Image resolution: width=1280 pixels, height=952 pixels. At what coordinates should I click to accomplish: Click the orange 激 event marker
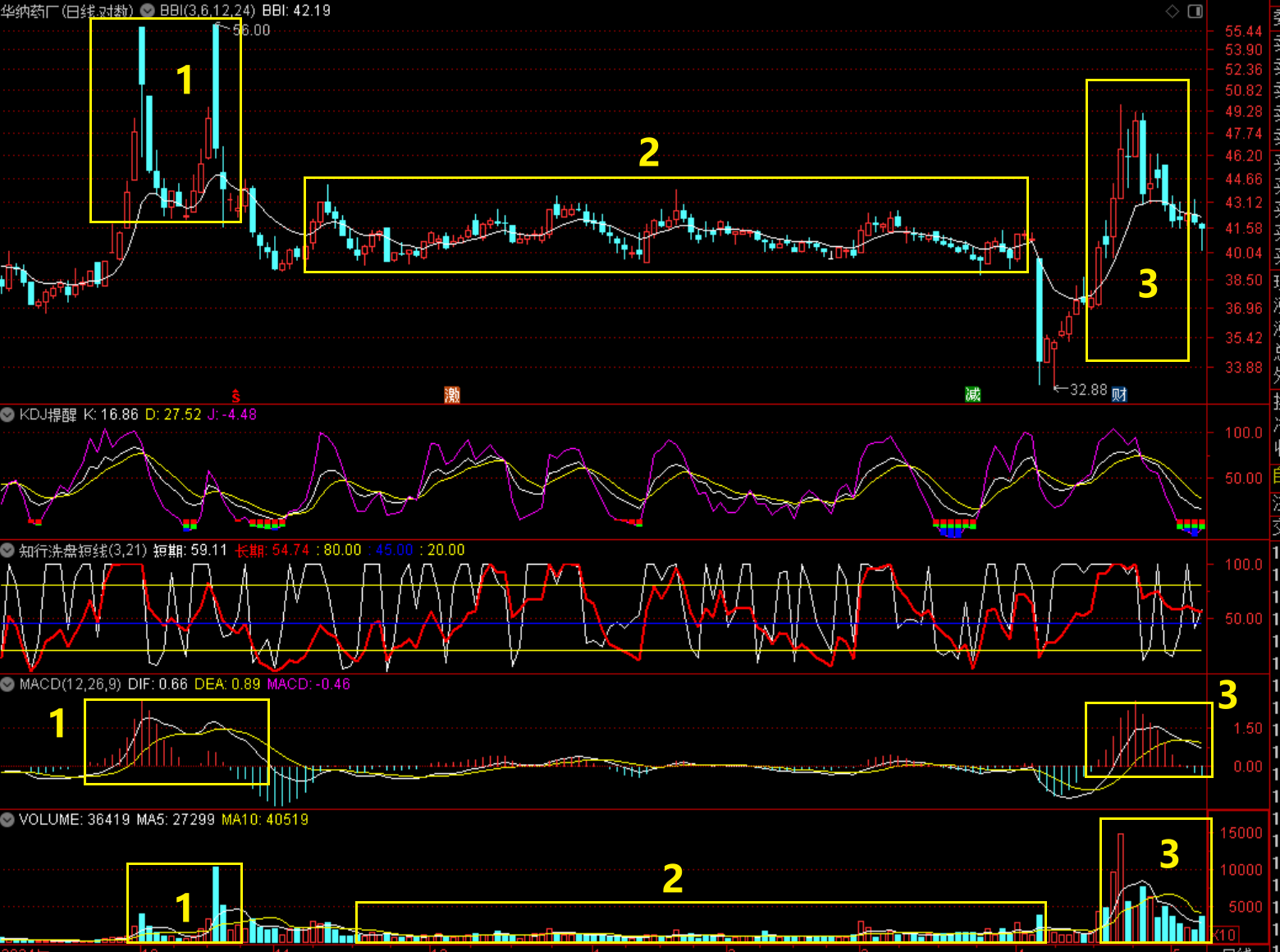pos(452,395)
